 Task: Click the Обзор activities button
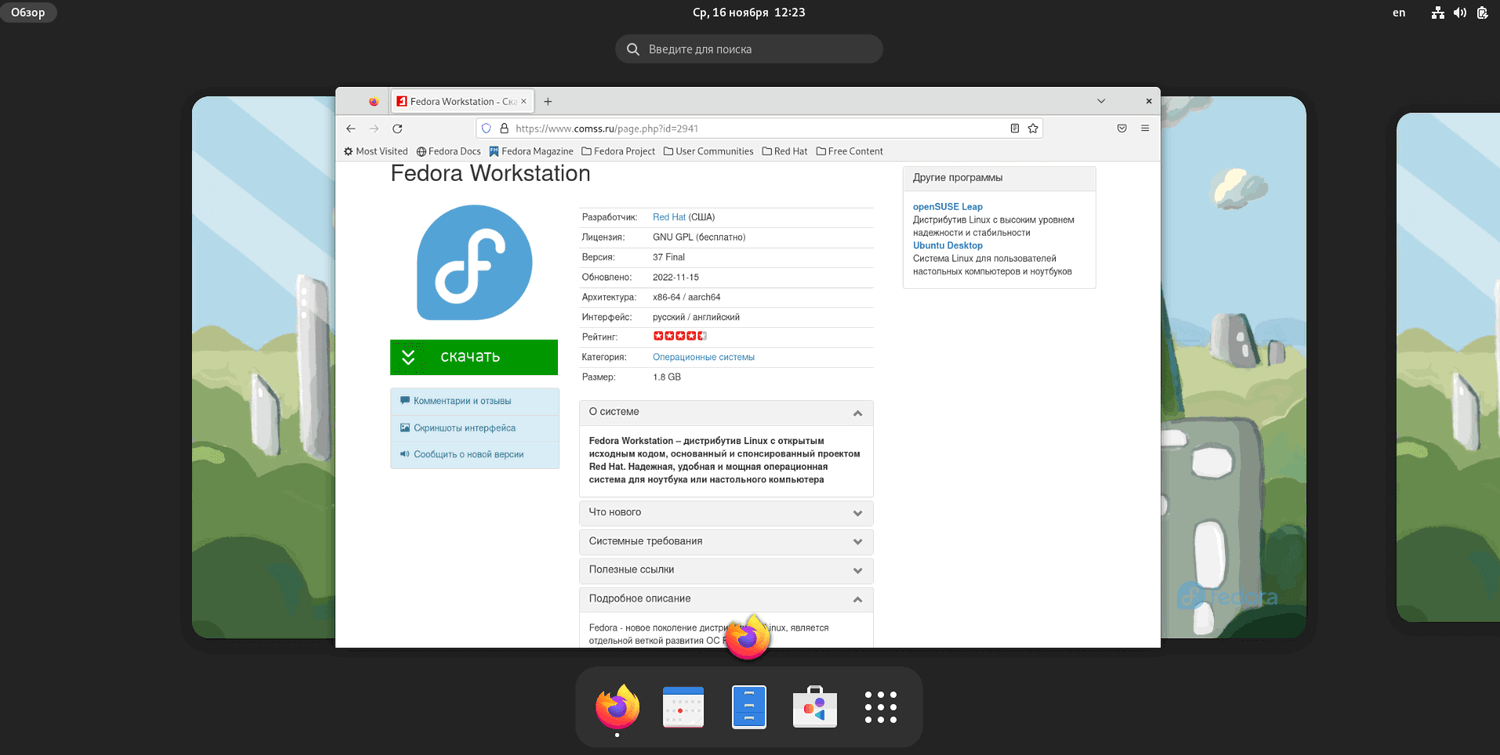[x=28, y=13]
